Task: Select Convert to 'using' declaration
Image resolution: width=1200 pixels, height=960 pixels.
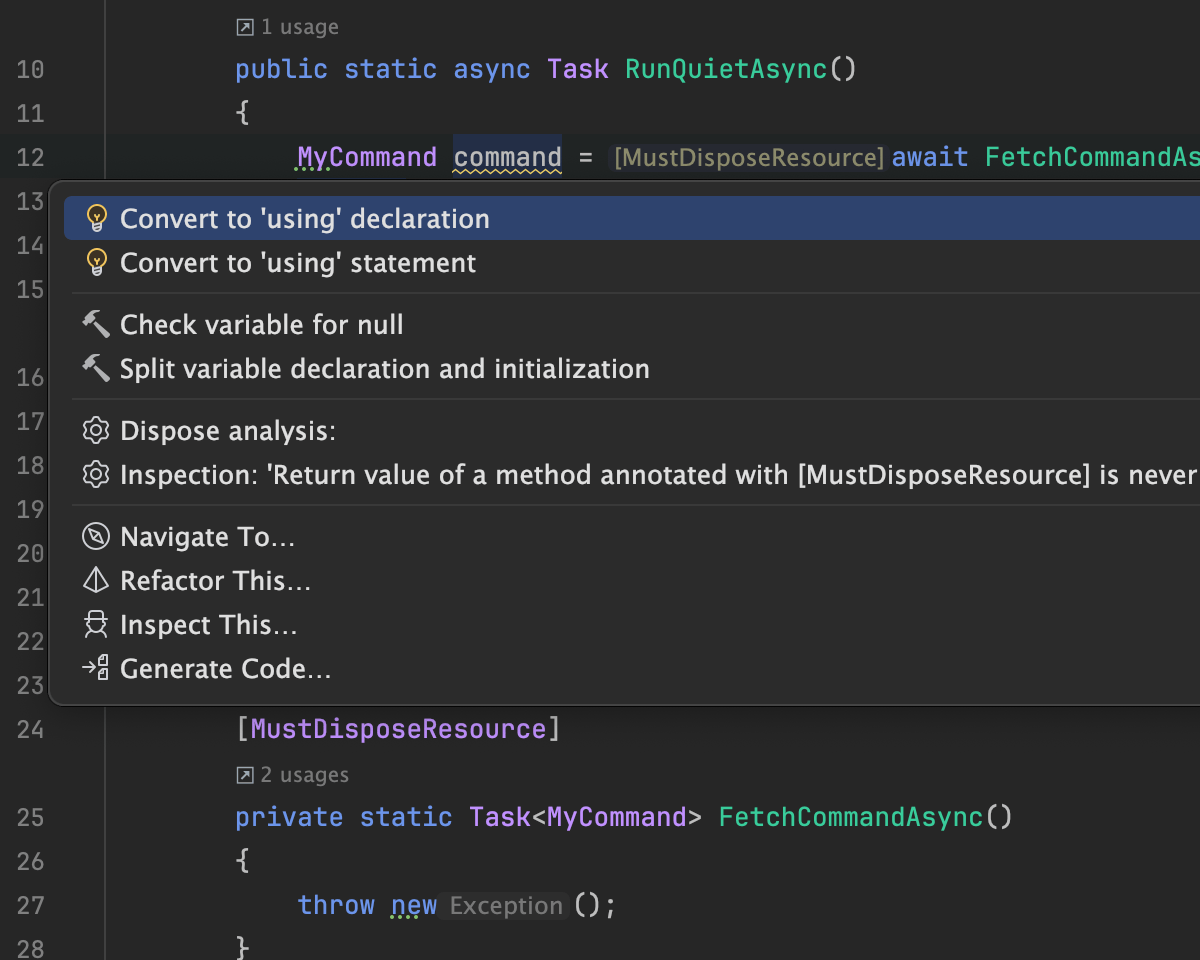Action: [x=305, y=219]
